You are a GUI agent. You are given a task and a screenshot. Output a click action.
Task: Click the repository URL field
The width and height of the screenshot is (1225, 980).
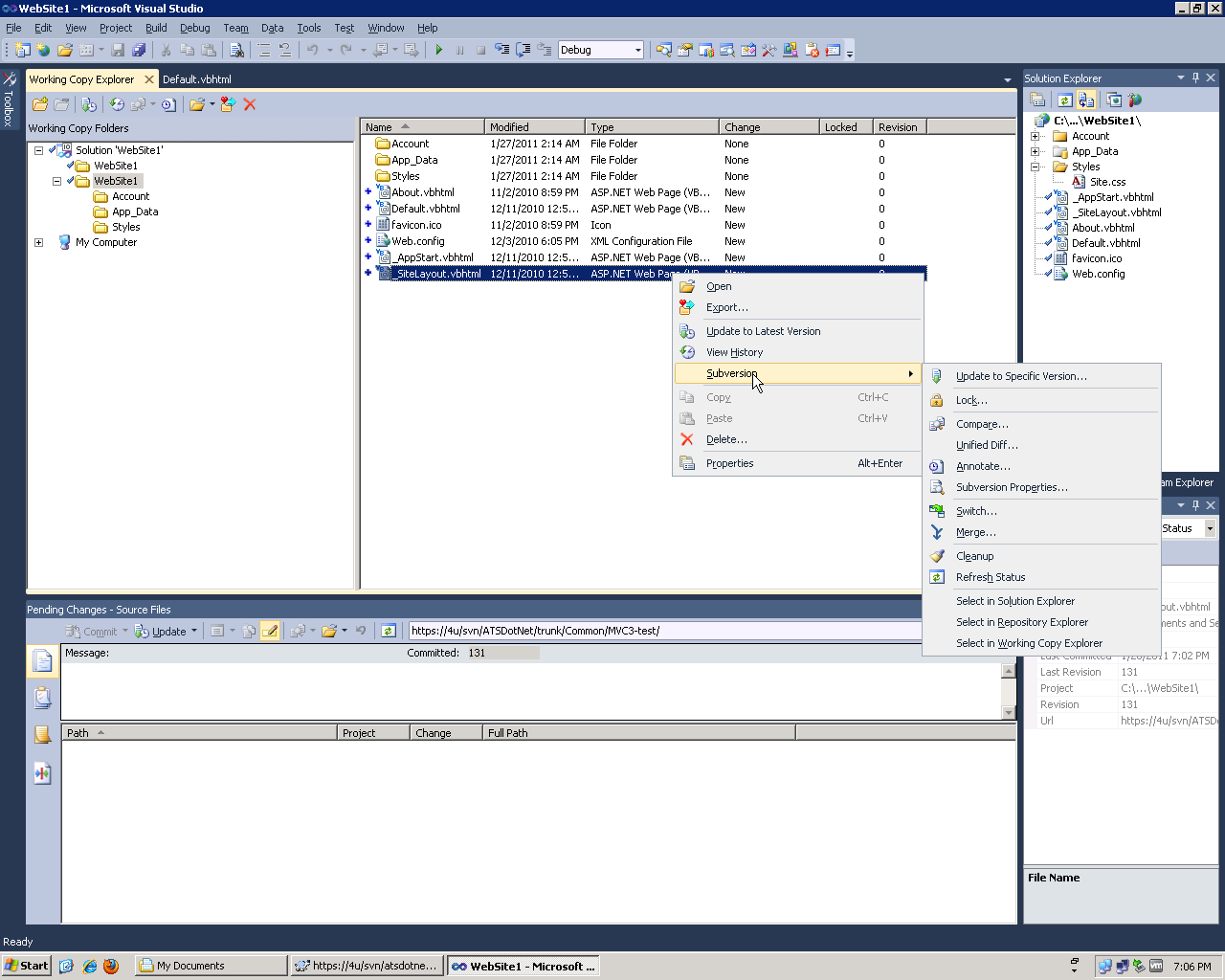(664, 631)
